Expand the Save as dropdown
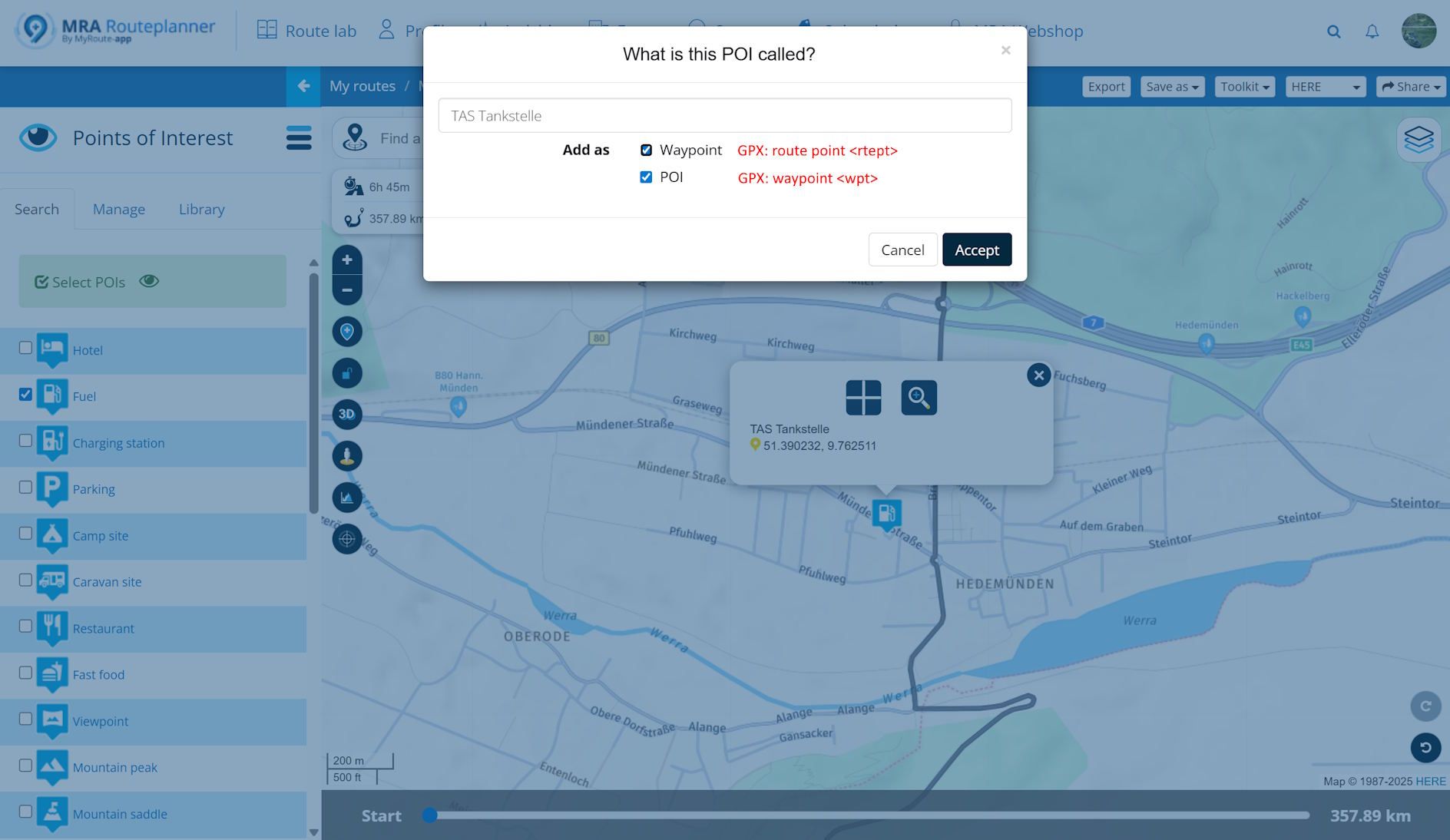Screen dimensions: 1450x840 1172,86
